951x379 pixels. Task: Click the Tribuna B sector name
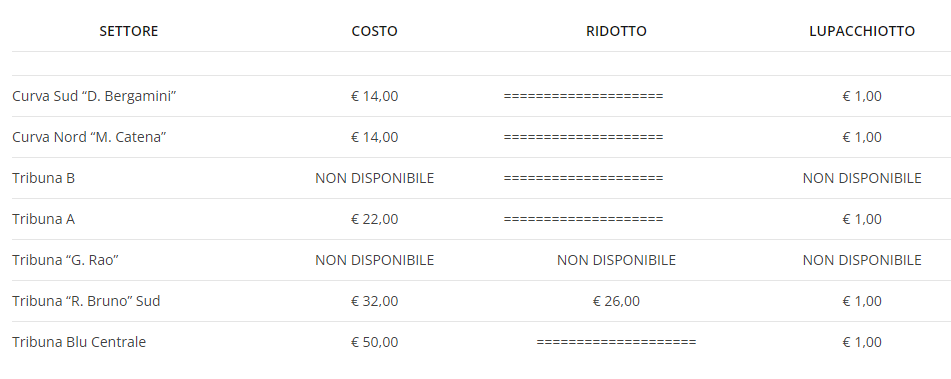tap(43, 178)
